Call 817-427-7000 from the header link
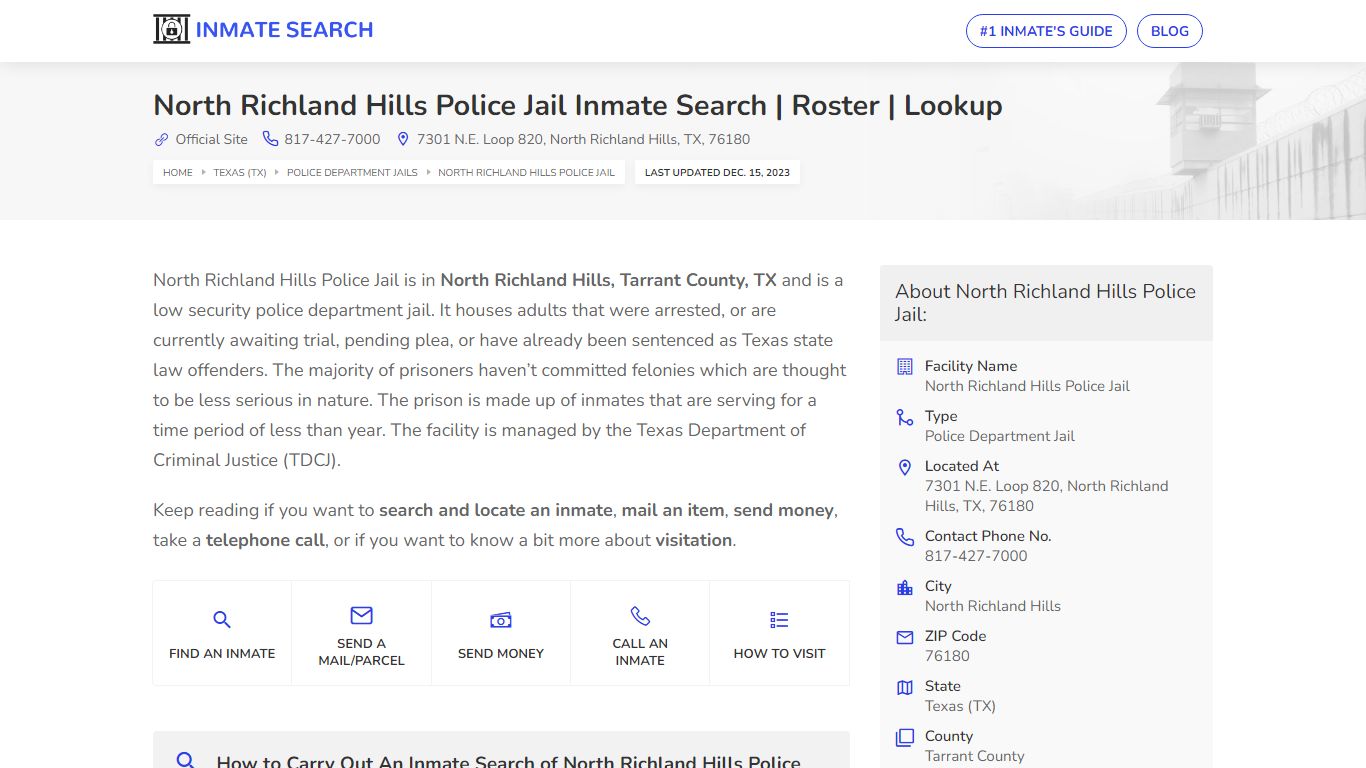 (332, 139)
